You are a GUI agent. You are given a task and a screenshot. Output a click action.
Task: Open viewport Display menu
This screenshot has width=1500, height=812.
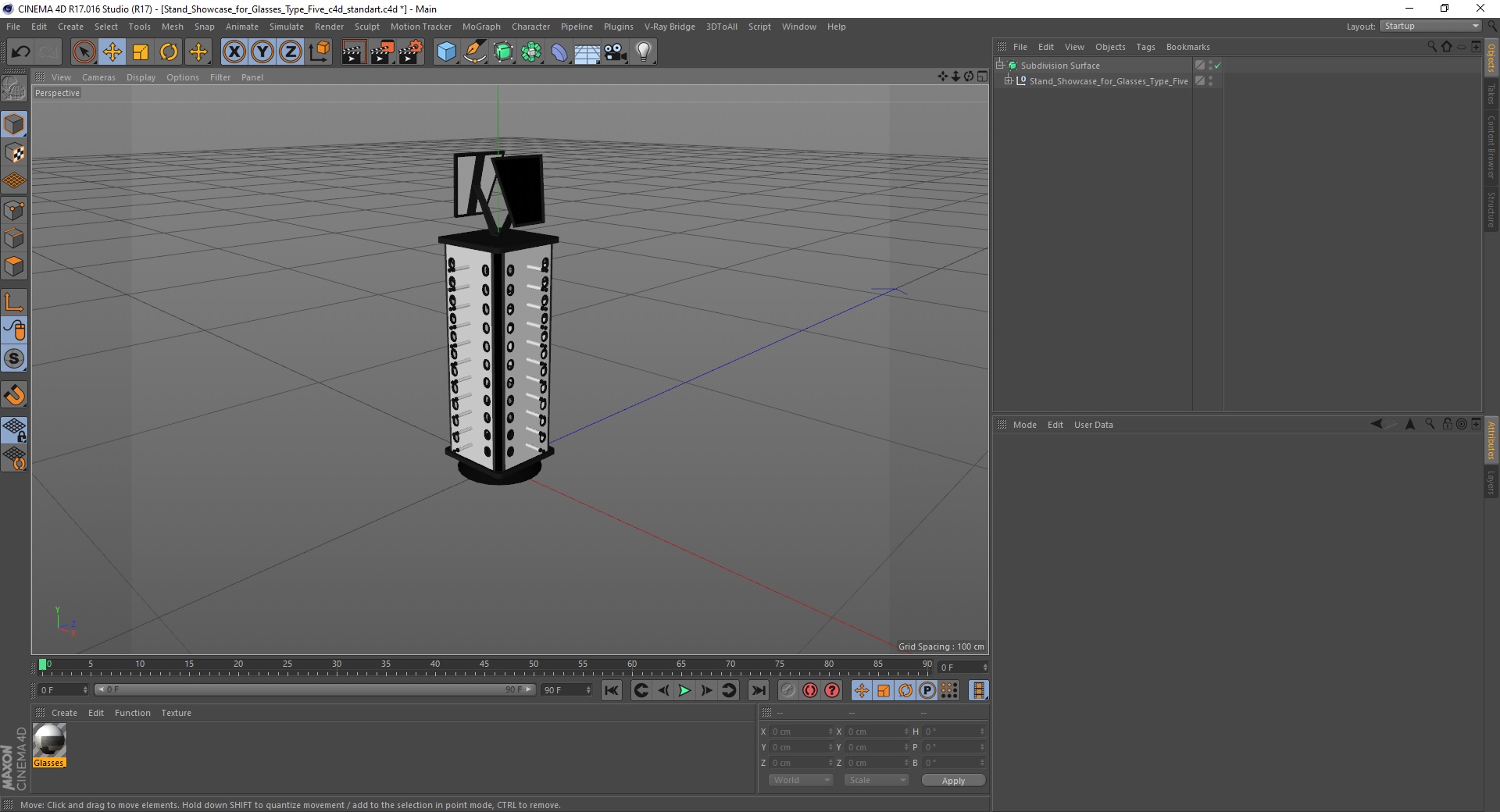[x=141, y=77]
